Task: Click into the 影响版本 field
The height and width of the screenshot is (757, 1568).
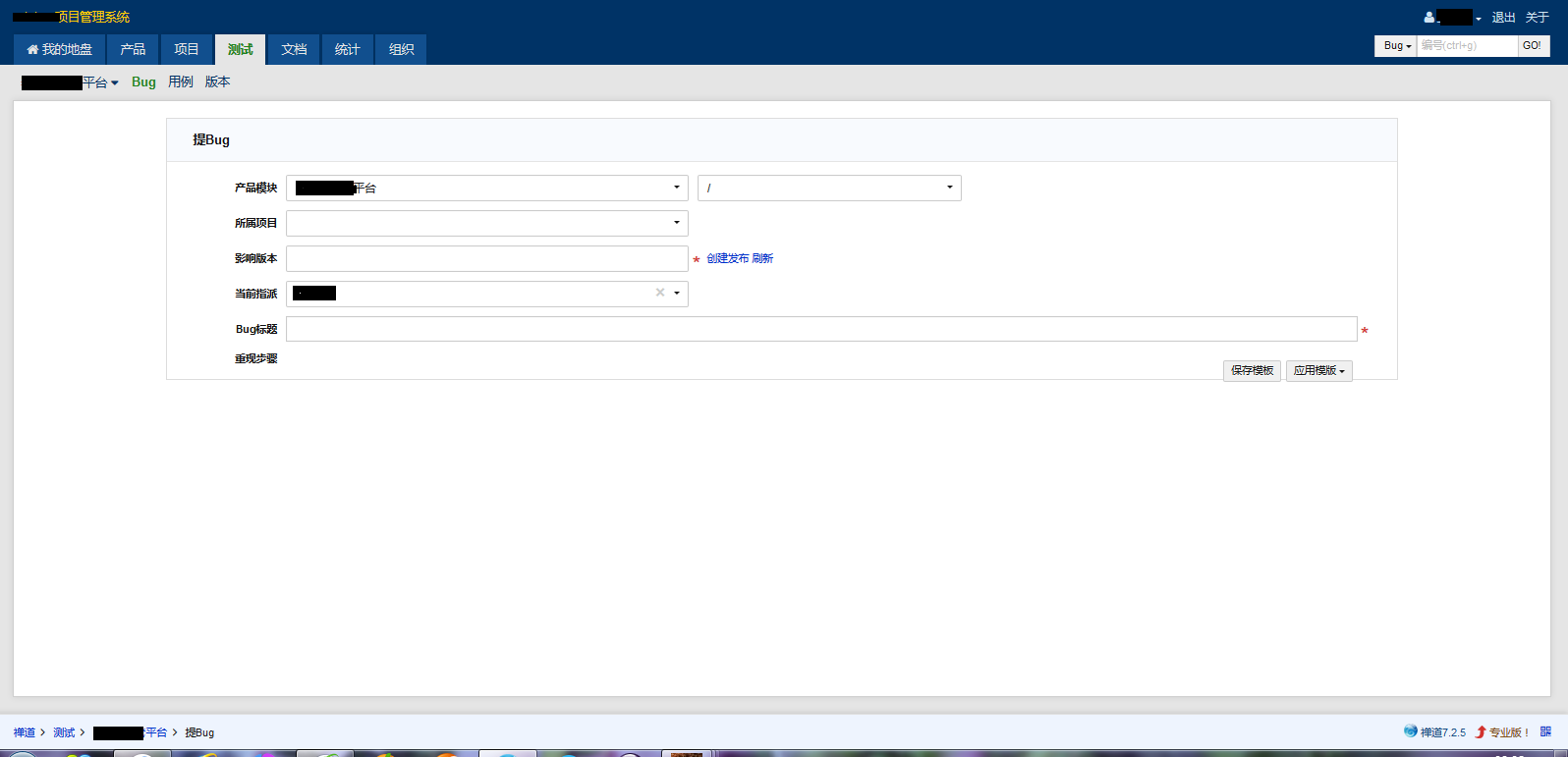Action: point(487,258)
